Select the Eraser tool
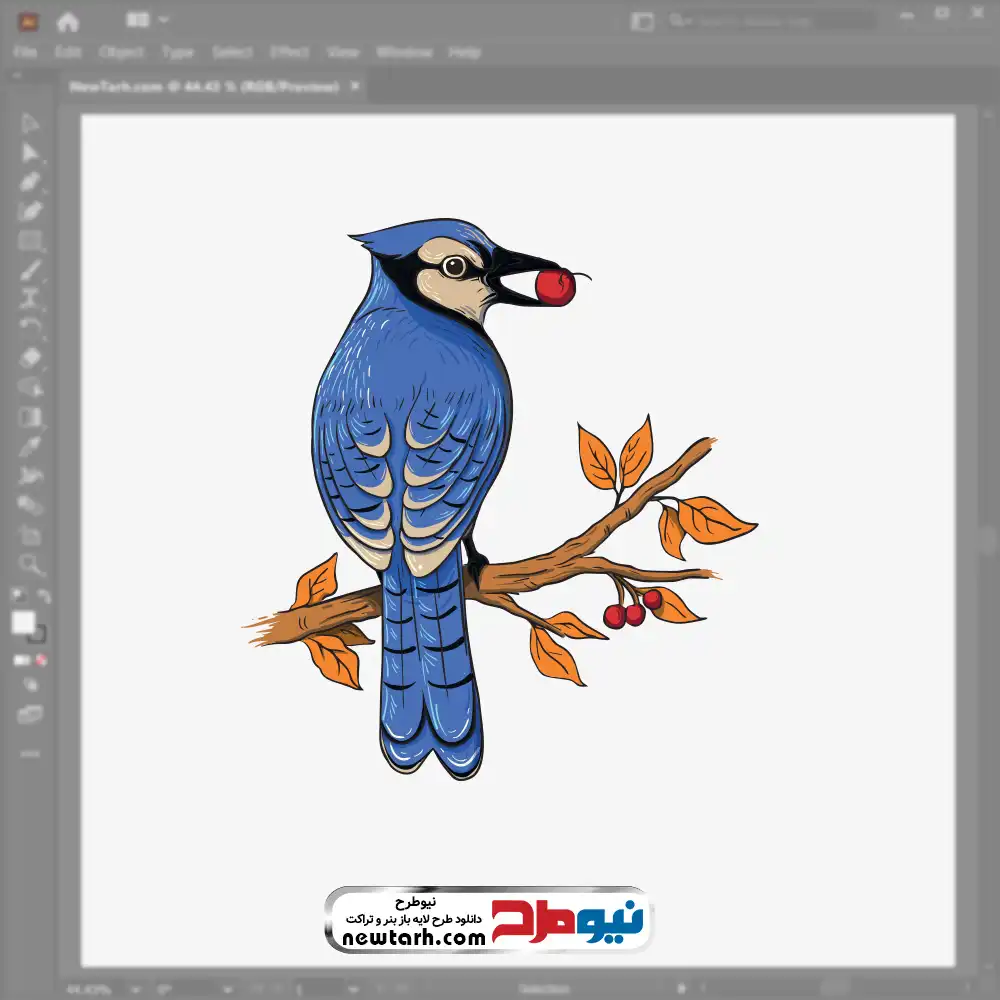Screen dimensions: 1000x1000 30,357
